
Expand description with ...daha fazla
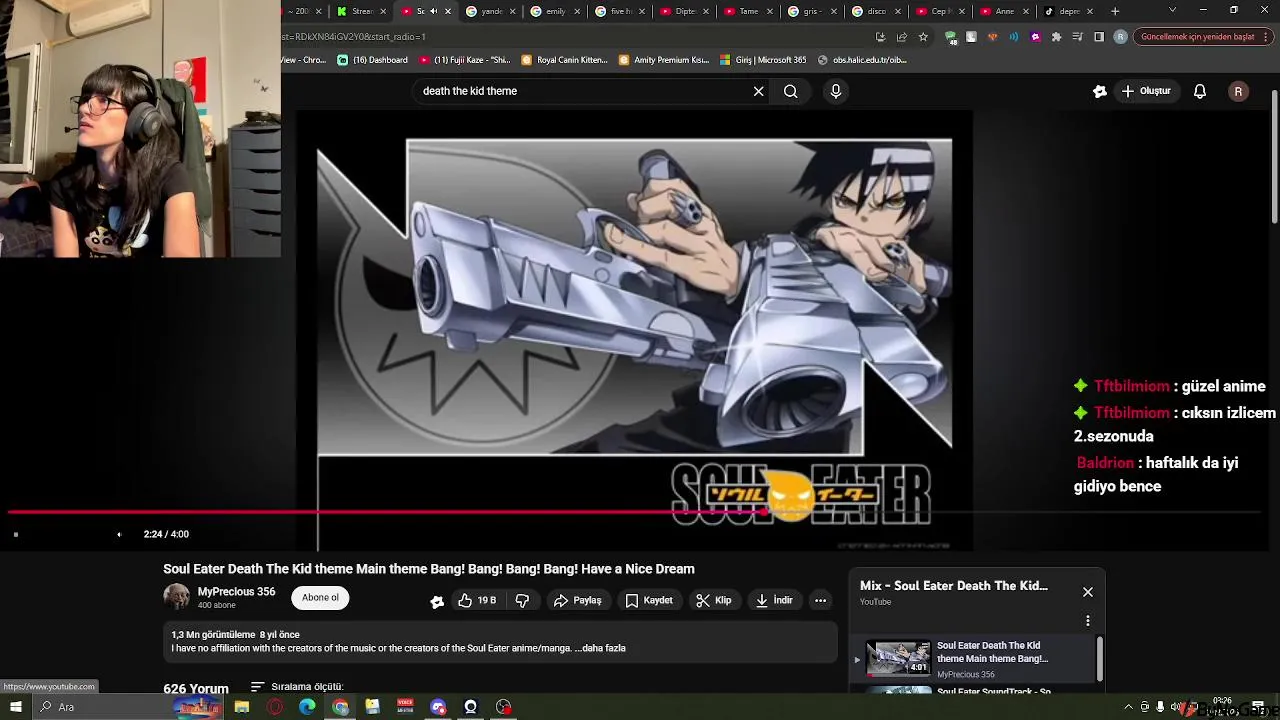tap(600, 648)
